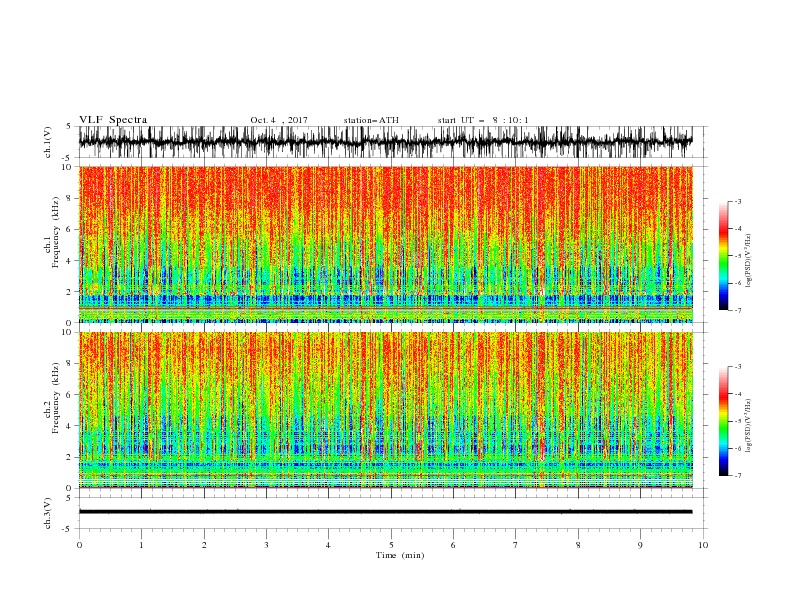
Task: Click the "ch.3(V)" axis label
Action: (48, 513)
